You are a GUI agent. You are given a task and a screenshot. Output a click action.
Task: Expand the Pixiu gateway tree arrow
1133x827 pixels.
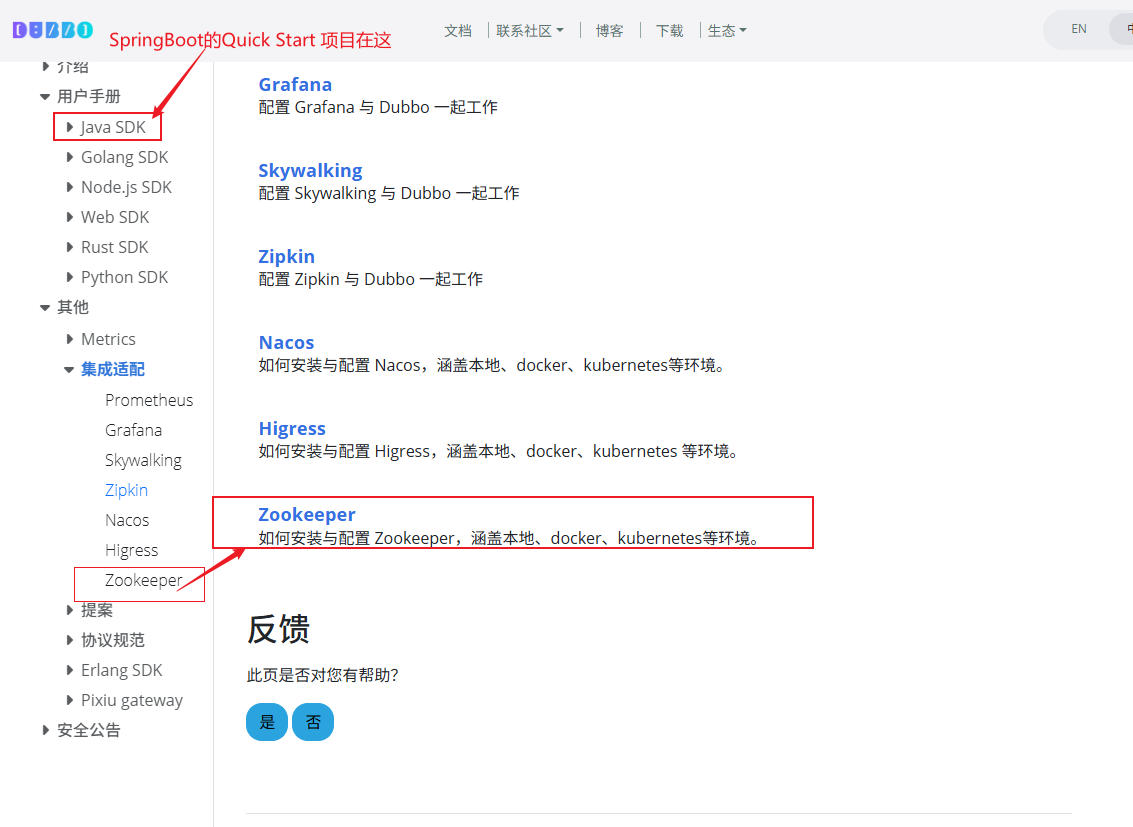click(x=69, y=700)
